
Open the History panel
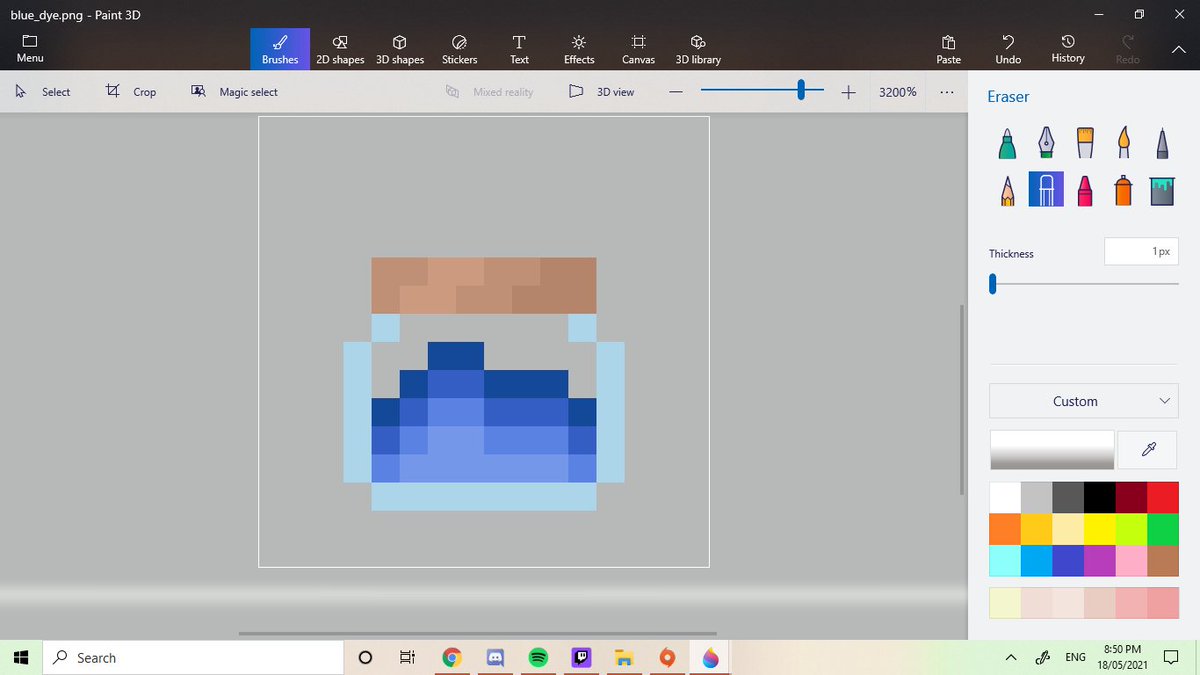coord(1068,49)
